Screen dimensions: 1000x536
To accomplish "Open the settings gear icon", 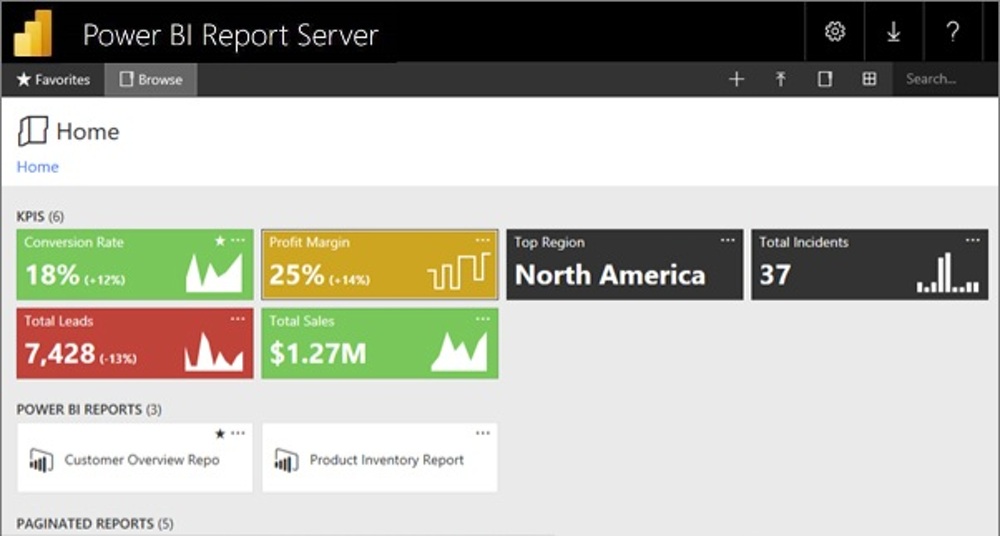I will pyautogui.click(x=834, y=32).
